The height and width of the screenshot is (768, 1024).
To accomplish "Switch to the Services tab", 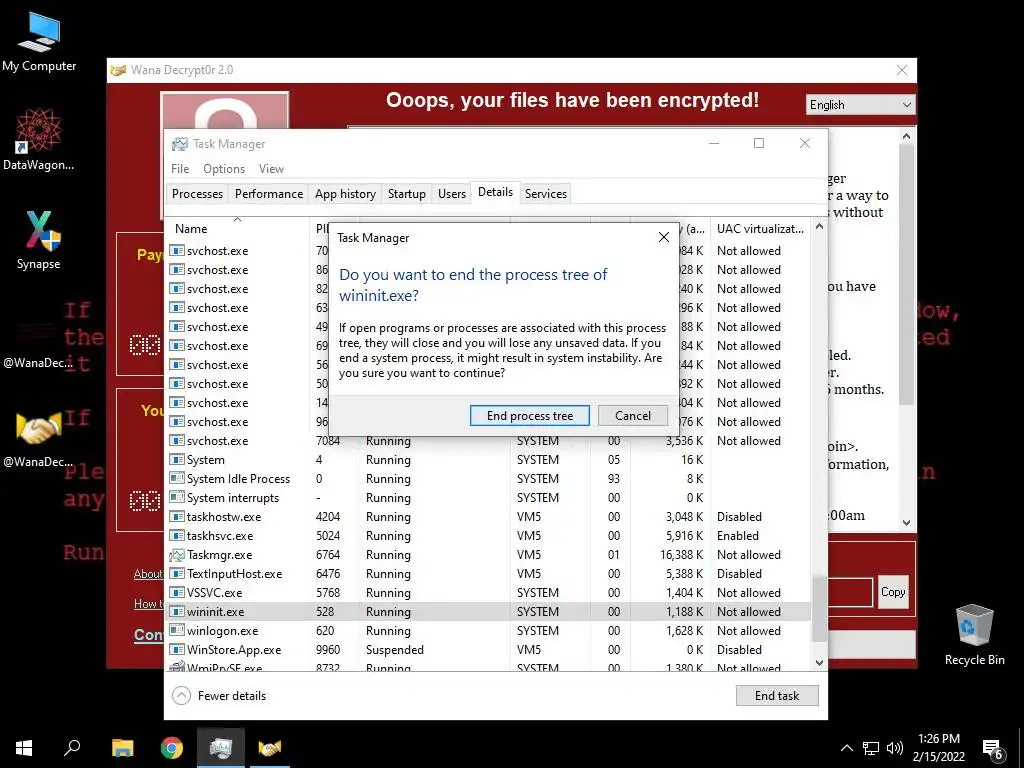I will (x=546, y=194).
